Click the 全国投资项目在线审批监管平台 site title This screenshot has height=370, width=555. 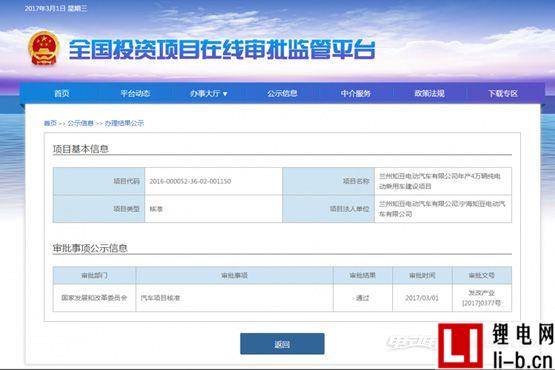(x=222, y=49)
